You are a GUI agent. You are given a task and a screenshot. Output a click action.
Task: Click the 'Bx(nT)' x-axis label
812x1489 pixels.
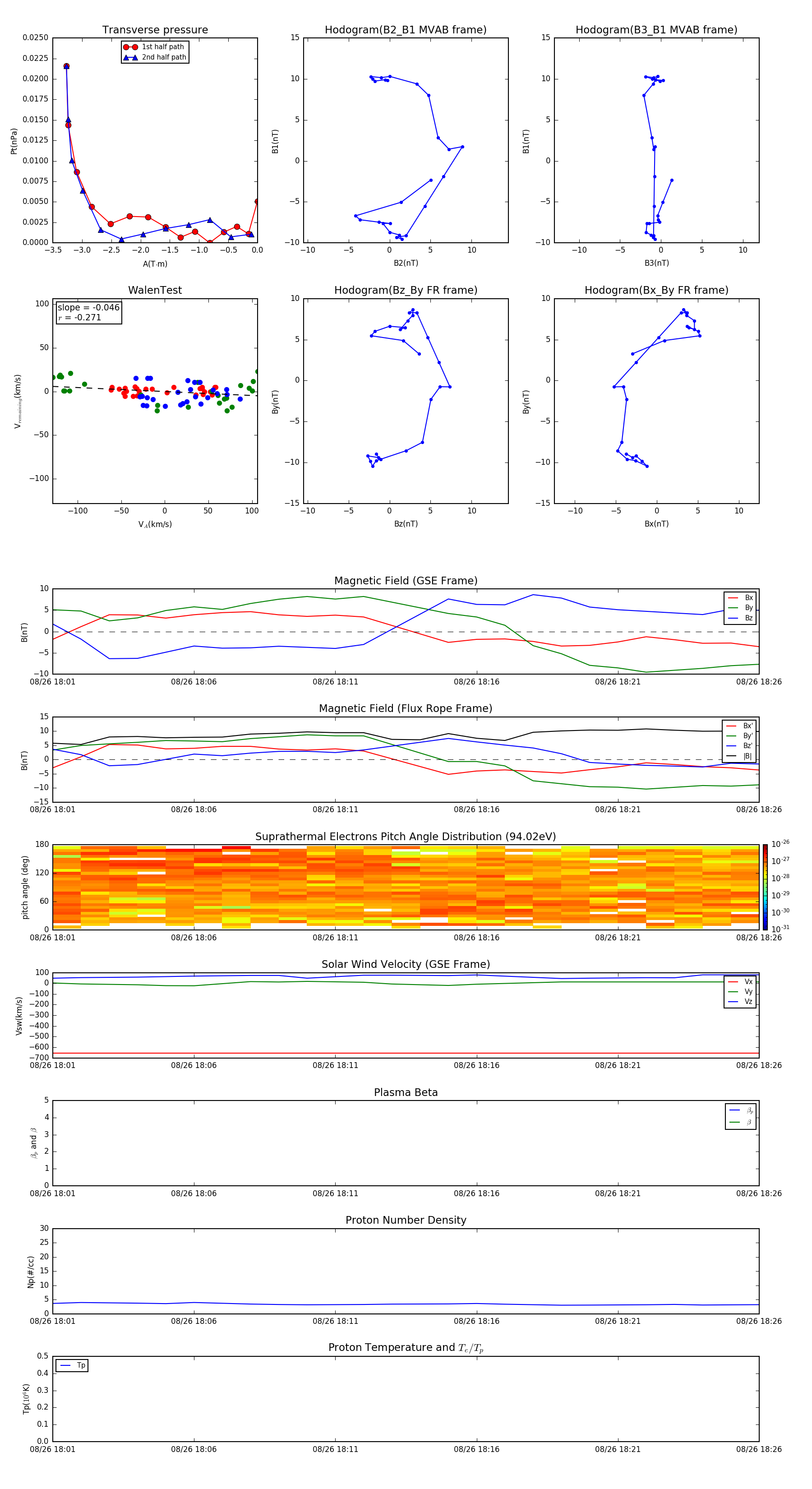pyautogui.click(x=656, y=524)
